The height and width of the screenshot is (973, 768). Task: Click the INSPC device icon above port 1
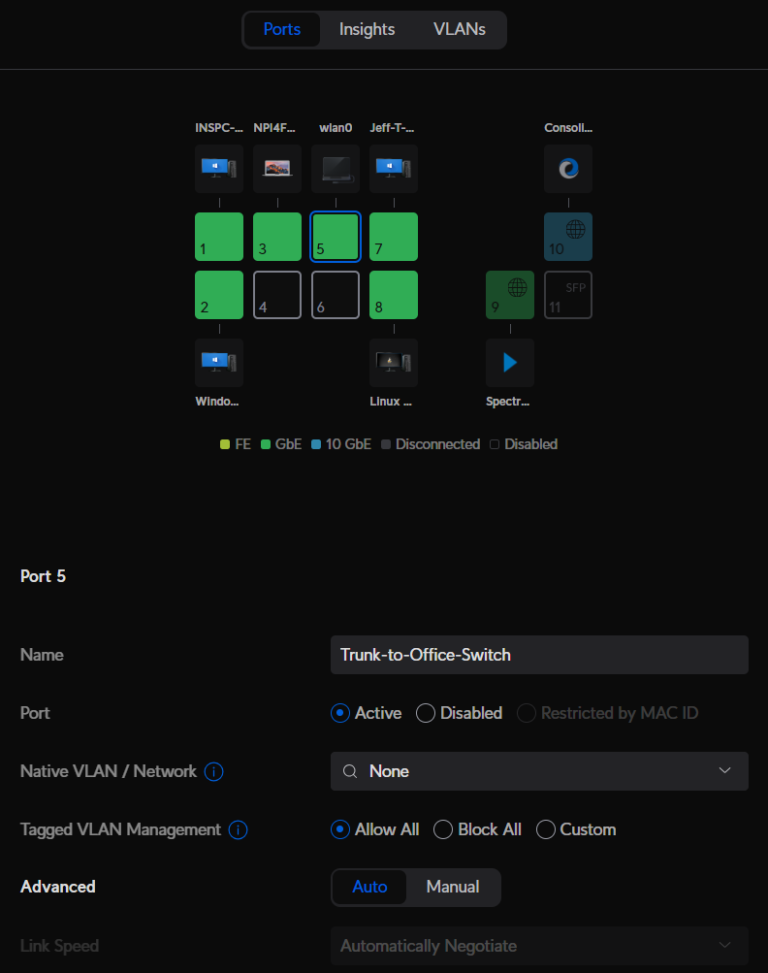pyautogui.click(x=219, y=169)
